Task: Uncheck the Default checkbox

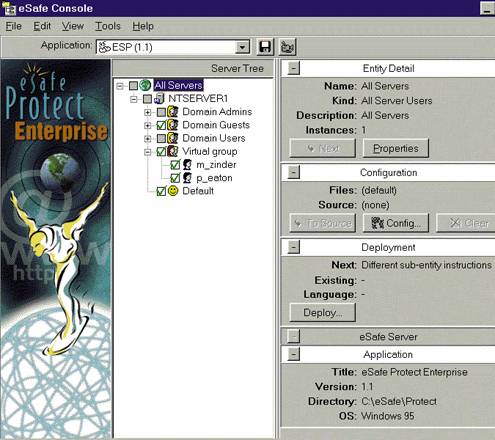Action: [161, 192]
